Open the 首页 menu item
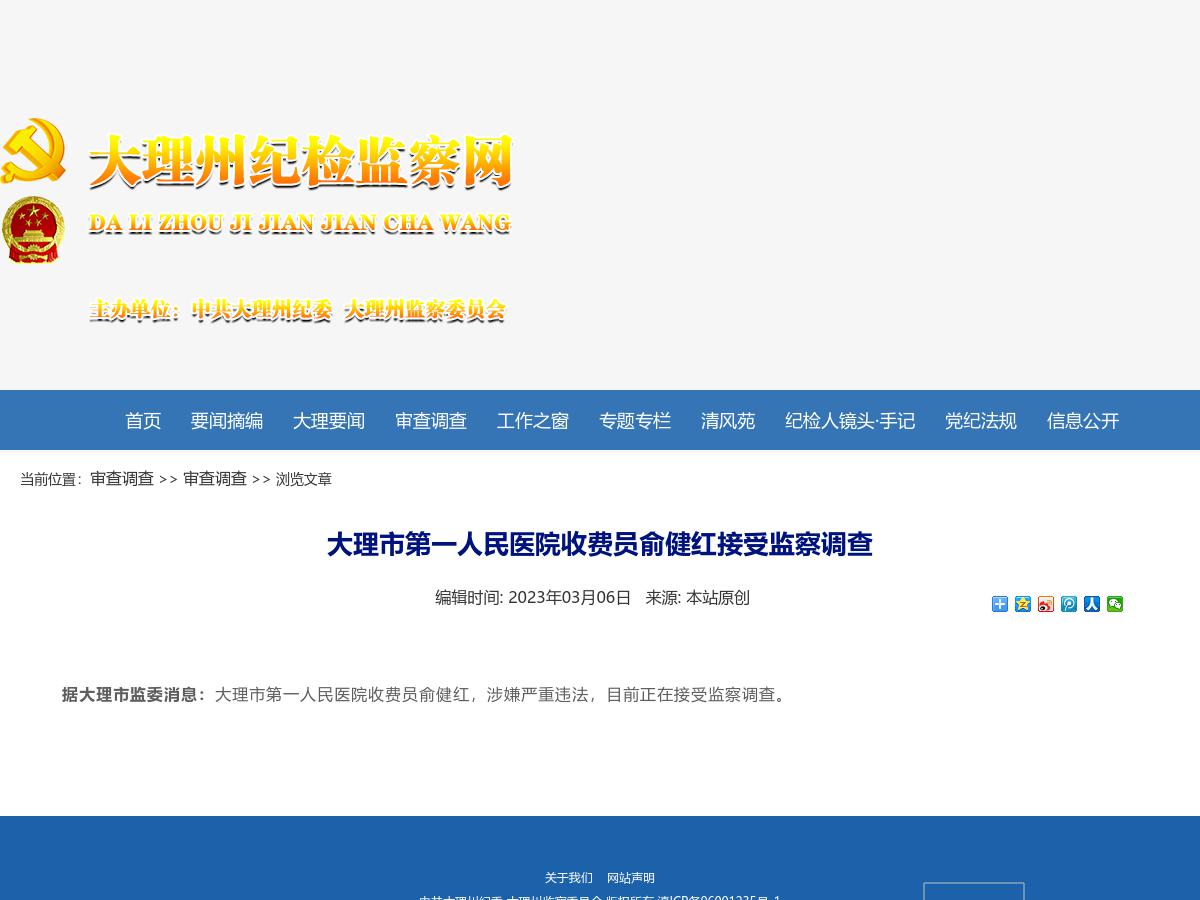Image resolution: width=1200 pixels, height=900 pixels. click(x=142, y=420)
